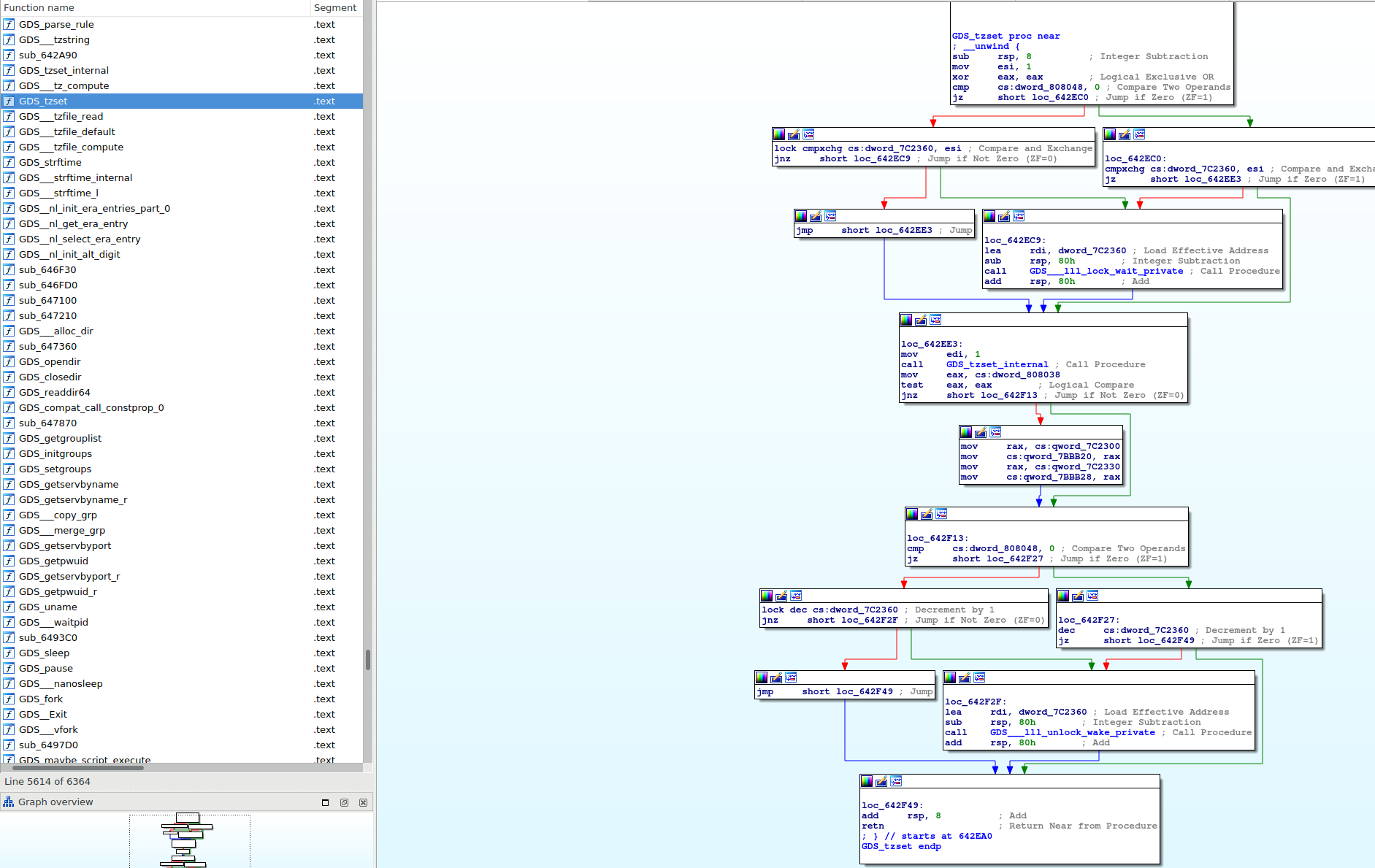Select GDS_tzset_internal in function list
Viewport: 1375px width, 868px height.
click(x=181, y=70)
